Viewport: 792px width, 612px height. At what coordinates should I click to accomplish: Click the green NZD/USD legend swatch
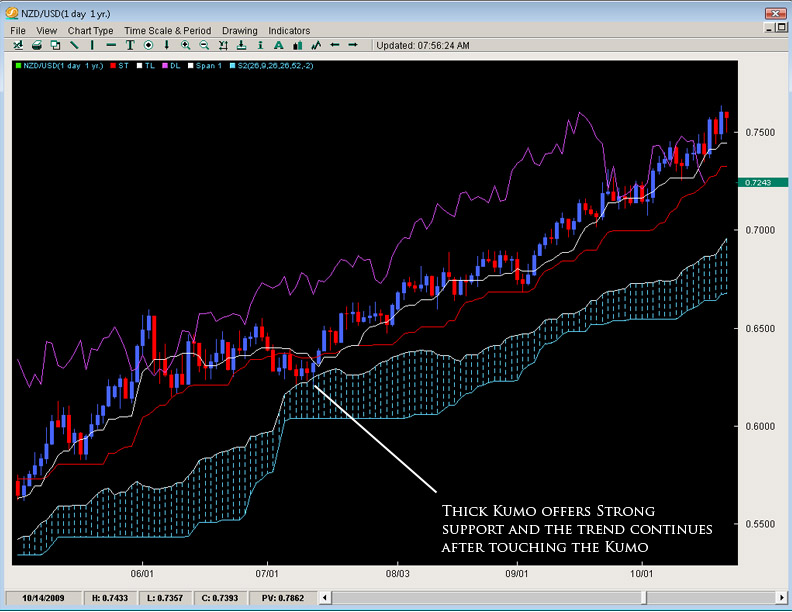tap(19, 66)
